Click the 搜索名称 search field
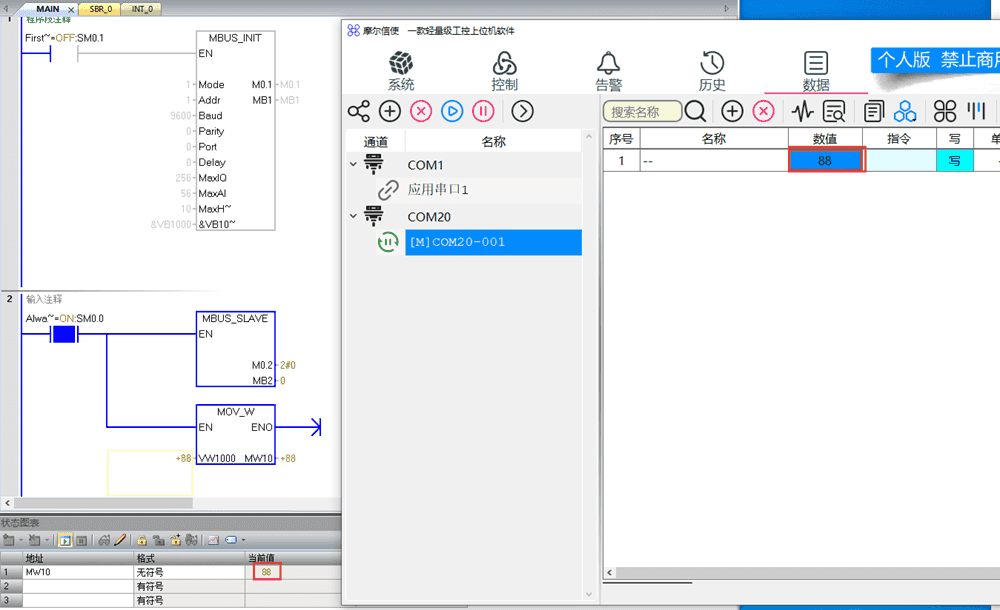This screenshot has height=610, width=1000. (x=644, y=112)
